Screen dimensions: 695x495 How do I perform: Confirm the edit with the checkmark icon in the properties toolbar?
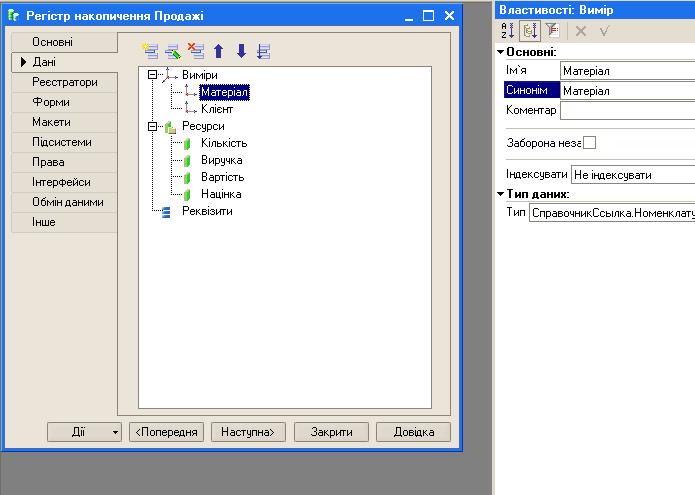pyautogui.click(x=604, y=31)
